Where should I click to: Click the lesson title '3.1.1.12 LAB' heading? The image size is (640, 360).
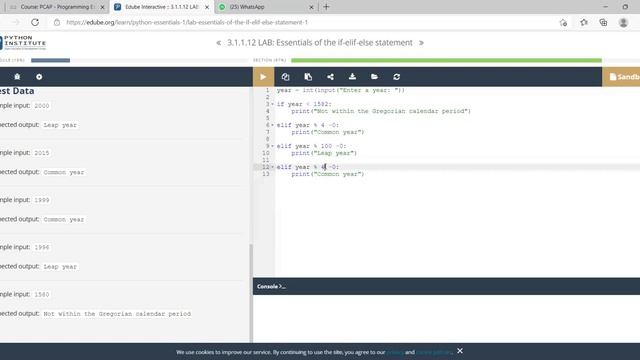tap(320, 42)
